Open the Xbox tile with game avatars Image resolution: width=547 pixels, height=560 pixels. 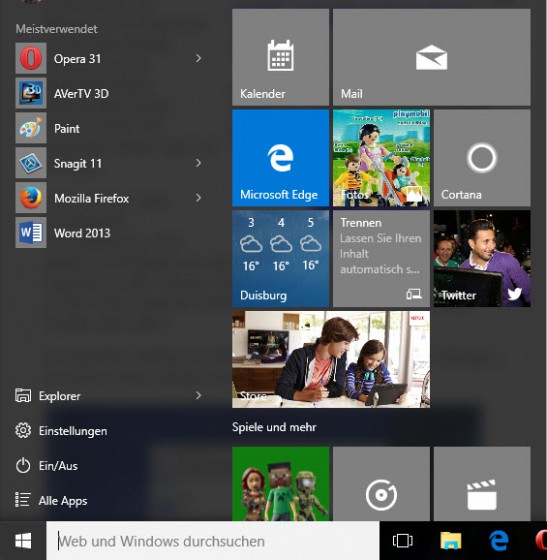pyautogui.click(x=280, y=484)
